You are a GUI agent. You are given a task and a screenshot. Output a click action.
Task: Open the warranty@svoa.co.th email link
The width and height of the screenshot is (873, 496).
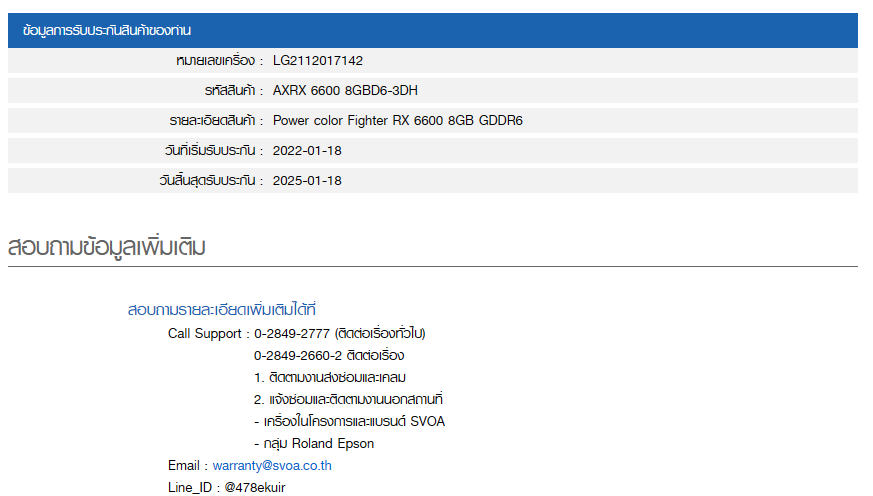272,465
